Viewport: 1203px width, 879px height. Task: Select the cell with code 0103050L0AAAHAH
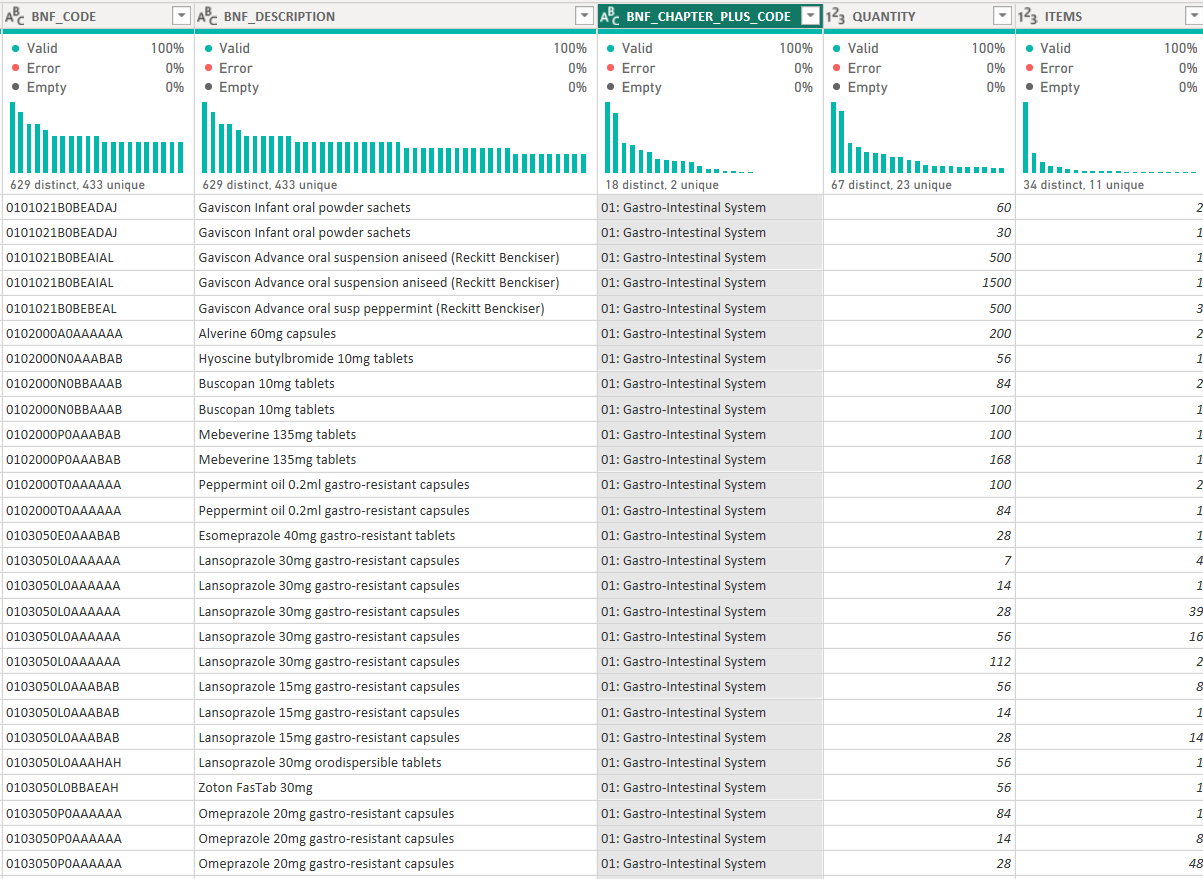pyautogui.click(x=98, y=762)
